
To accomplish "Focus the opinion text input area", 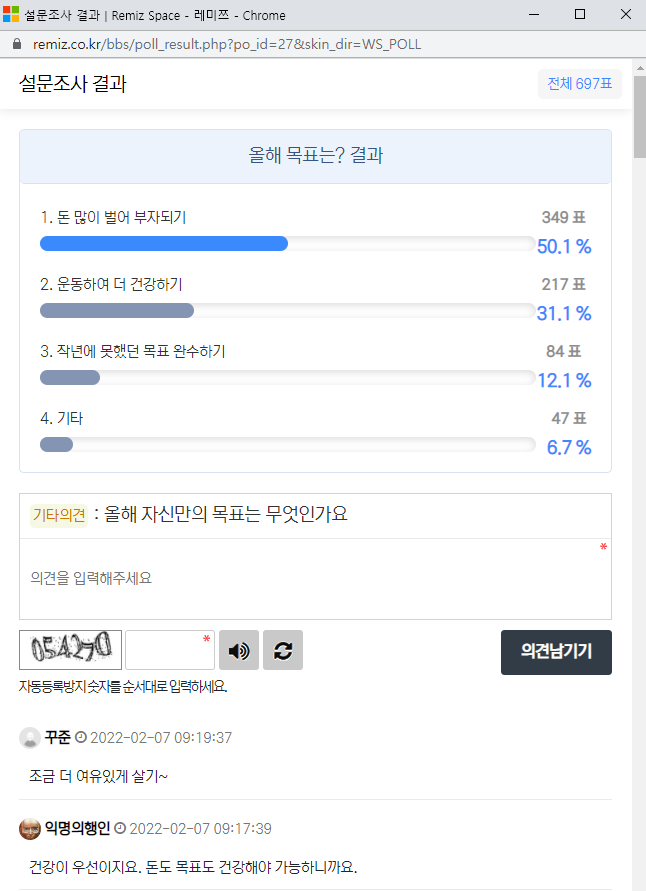I will click(315, 579).
